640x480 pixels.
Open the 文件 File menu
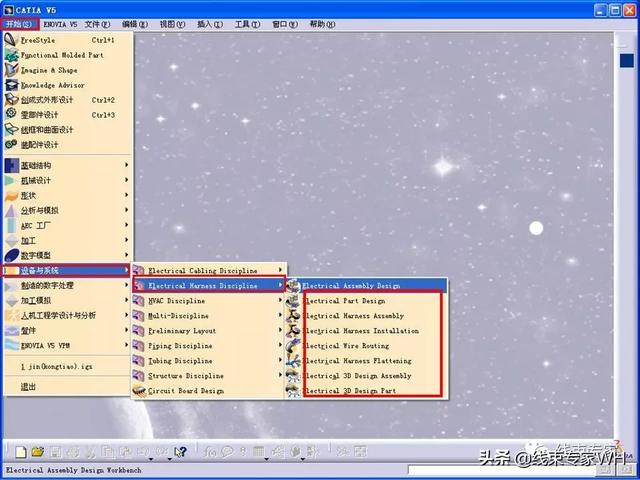tap(98, 24)
